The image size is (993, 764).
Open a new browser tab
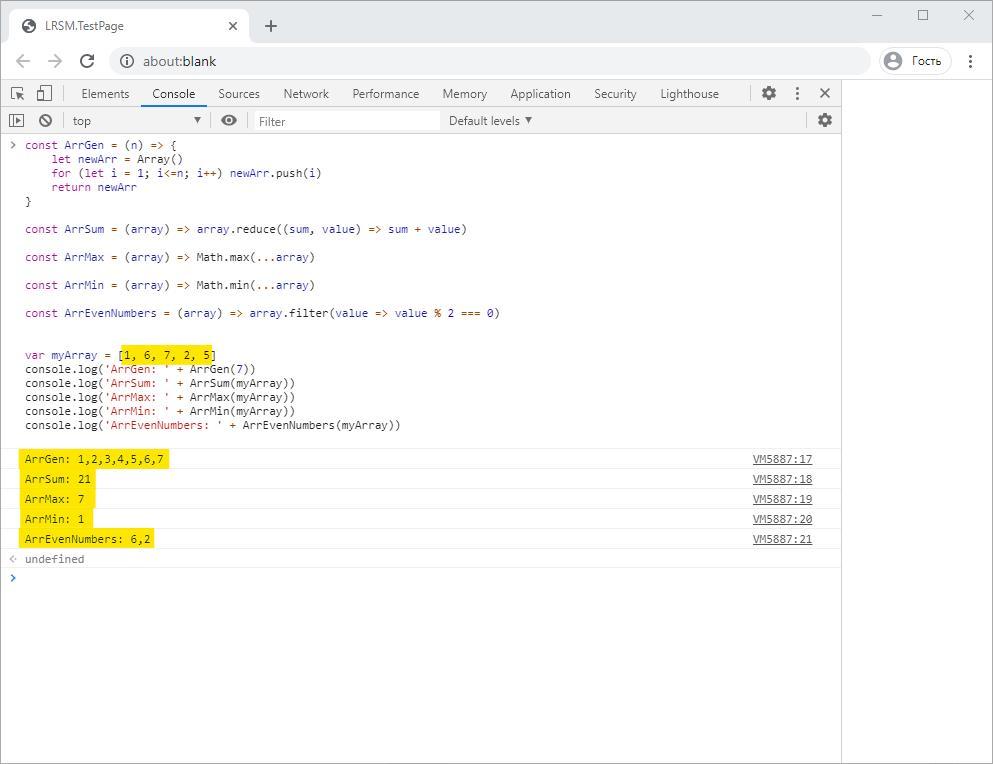(x=271, y=26)
